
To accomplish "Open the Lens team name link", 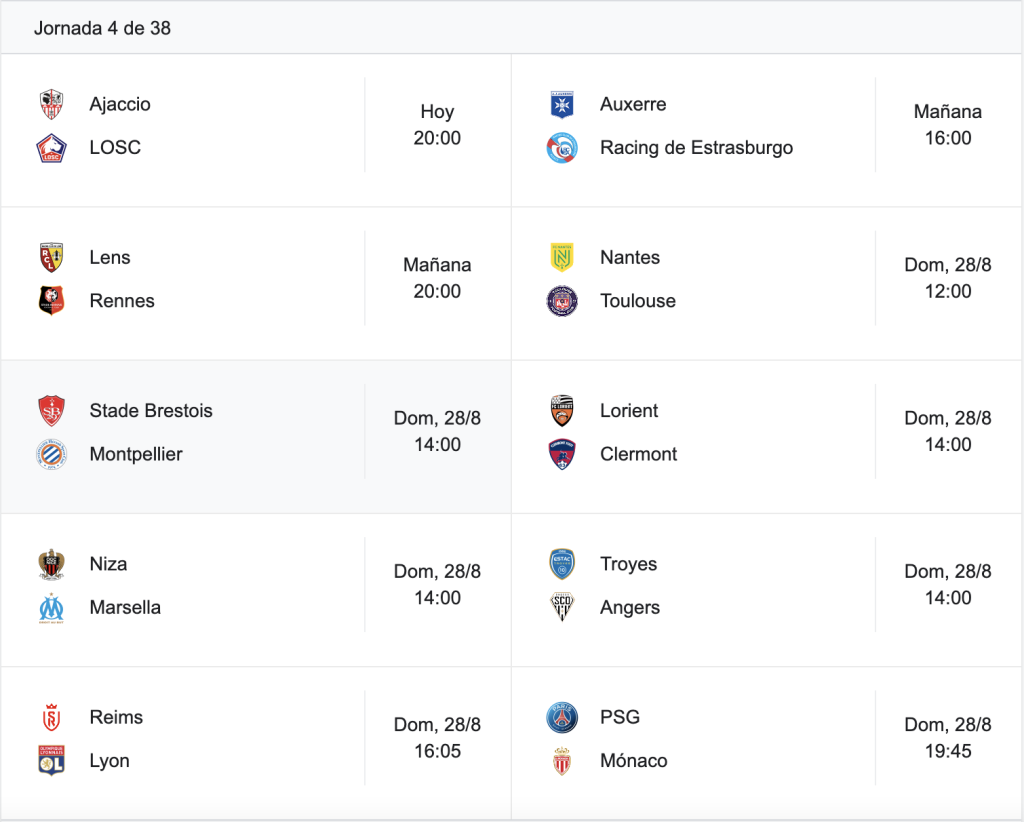I will tap(110, 257).
